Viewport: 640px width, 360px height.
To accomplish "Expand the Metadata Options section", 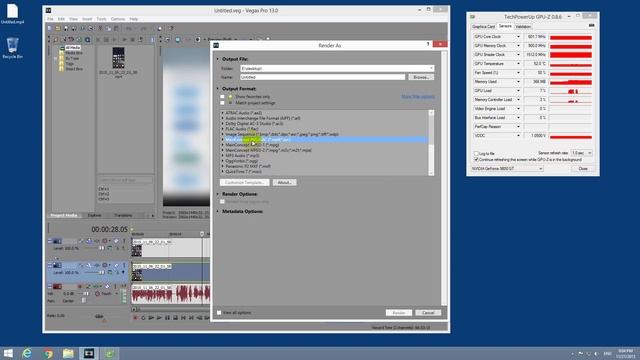I will click(x=218, y=211).
